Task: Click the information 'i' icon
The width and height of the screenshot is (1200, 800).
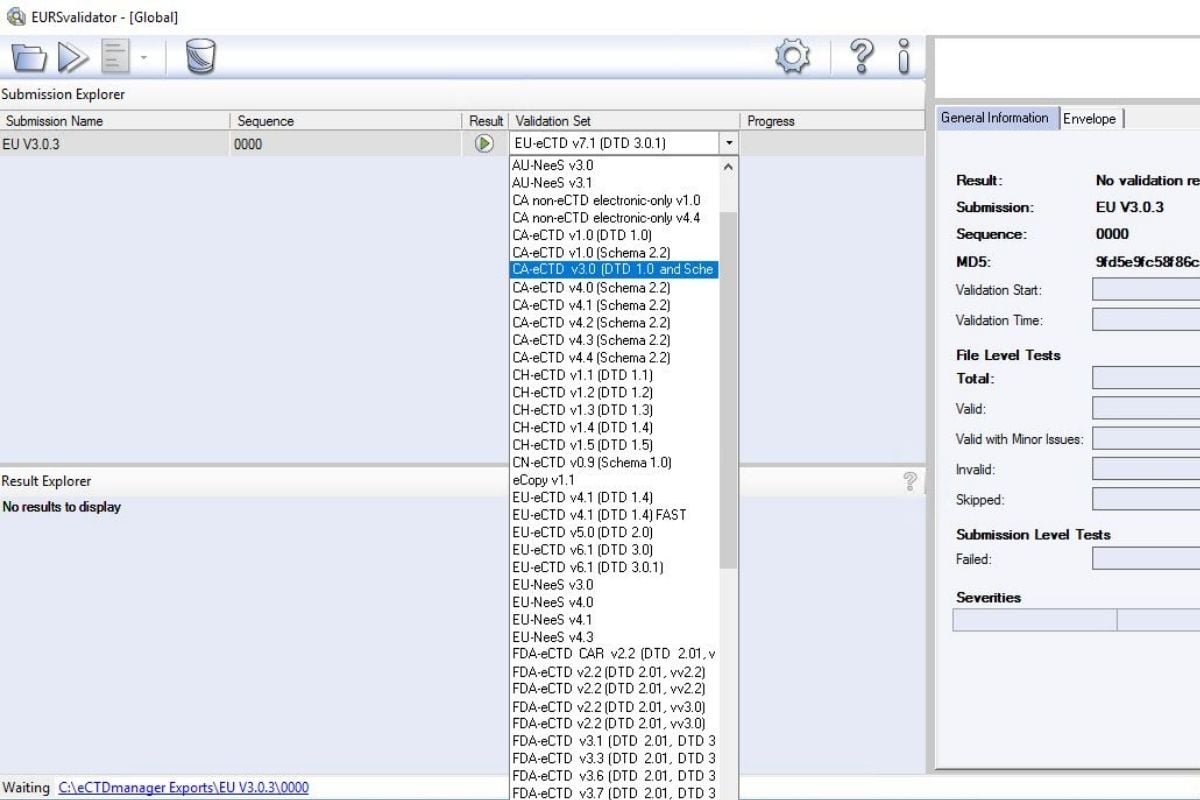Action: (x=904, y=57)
